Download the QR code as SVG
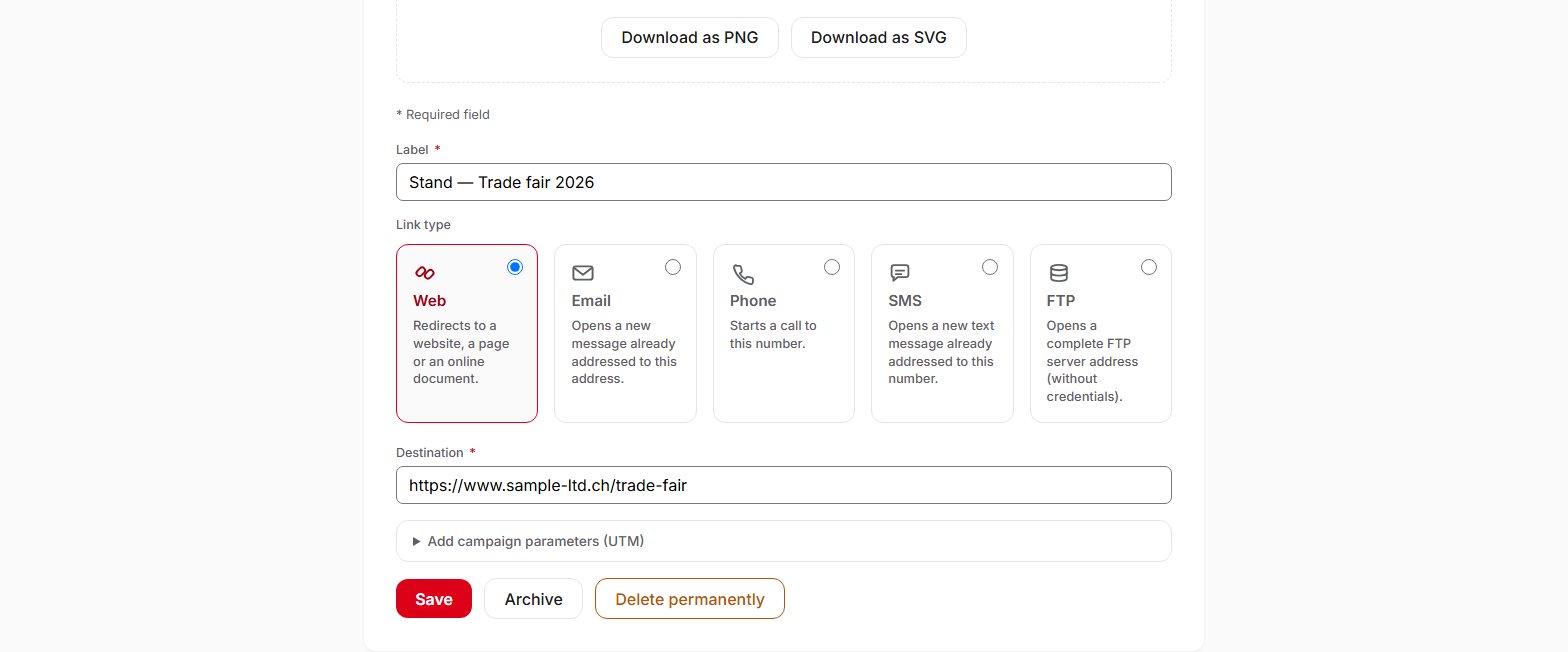1568x652 pixels. pos(879,38)
